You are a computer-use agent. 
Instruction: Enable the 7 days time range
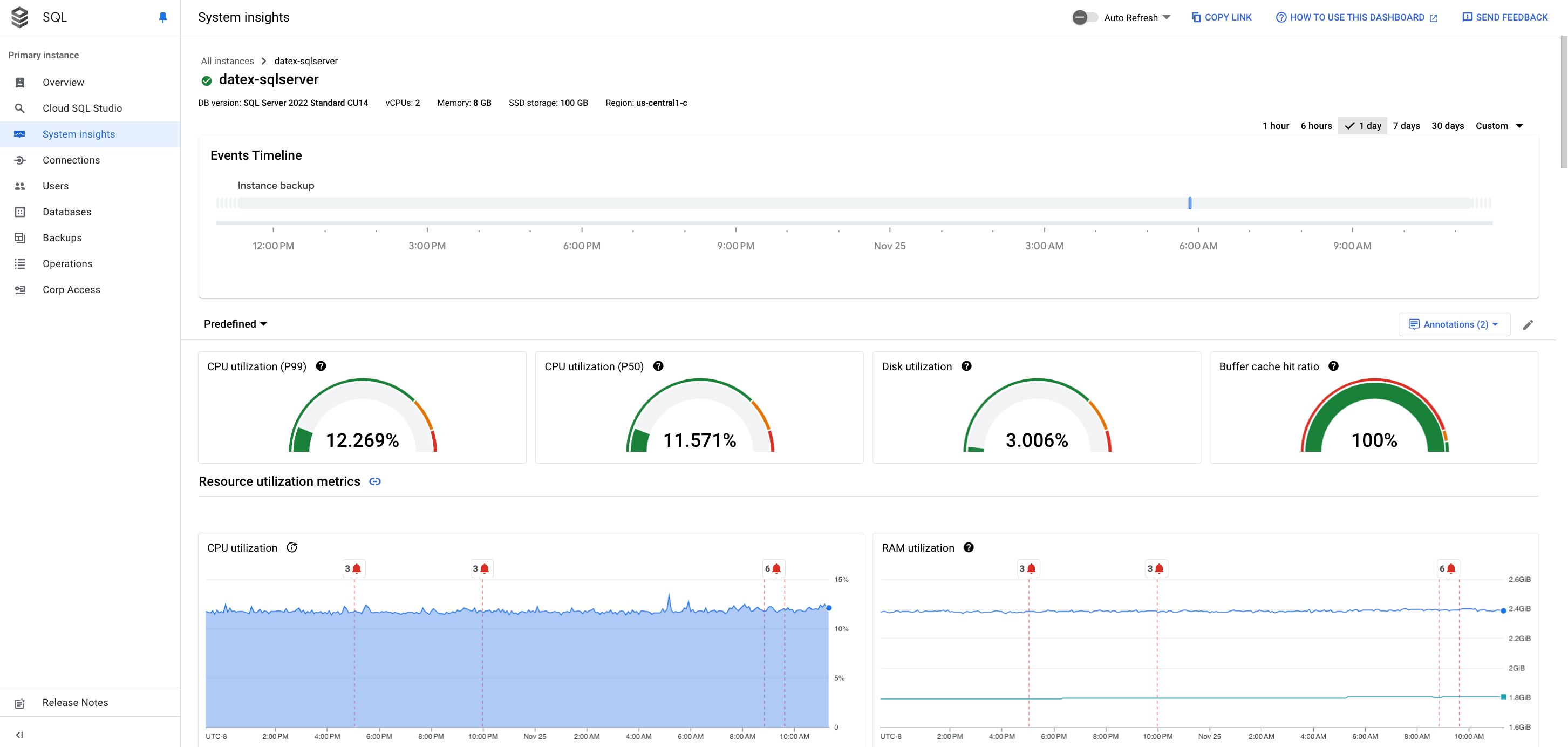[1406, 125]
